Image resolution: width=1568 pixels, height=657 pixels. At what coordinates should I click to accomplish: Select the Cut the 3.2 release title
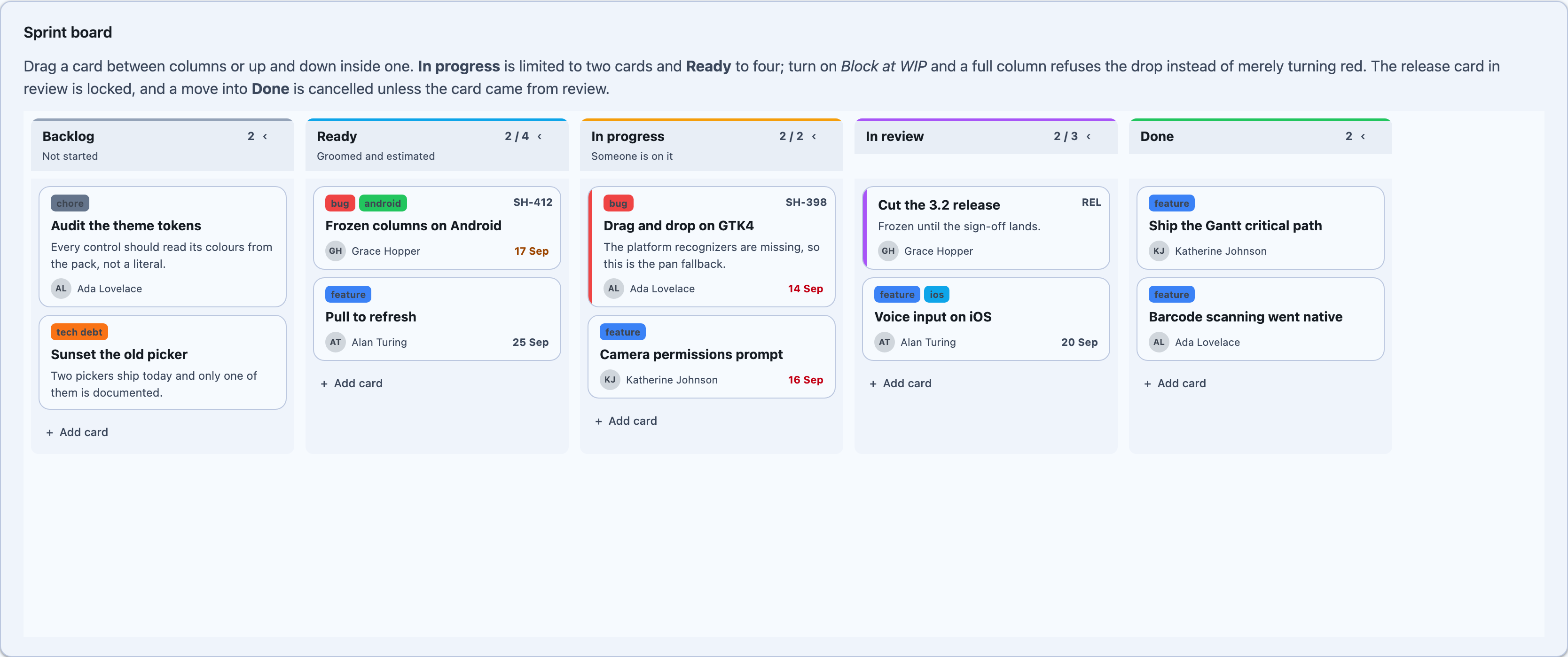coord(939,205)
